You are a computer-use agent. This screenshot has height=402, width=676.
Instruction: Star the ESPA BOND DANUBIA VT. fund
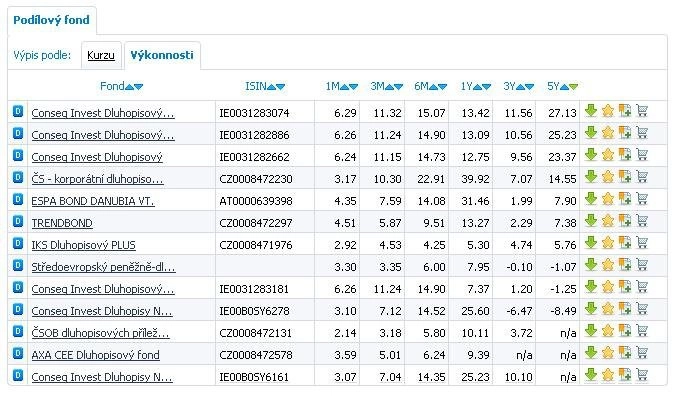607,199
